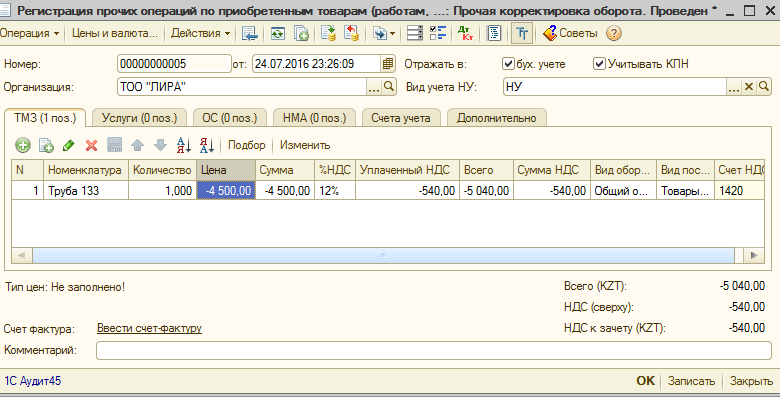
Task: Open the calendar picker for the date field
Action: 388,64
